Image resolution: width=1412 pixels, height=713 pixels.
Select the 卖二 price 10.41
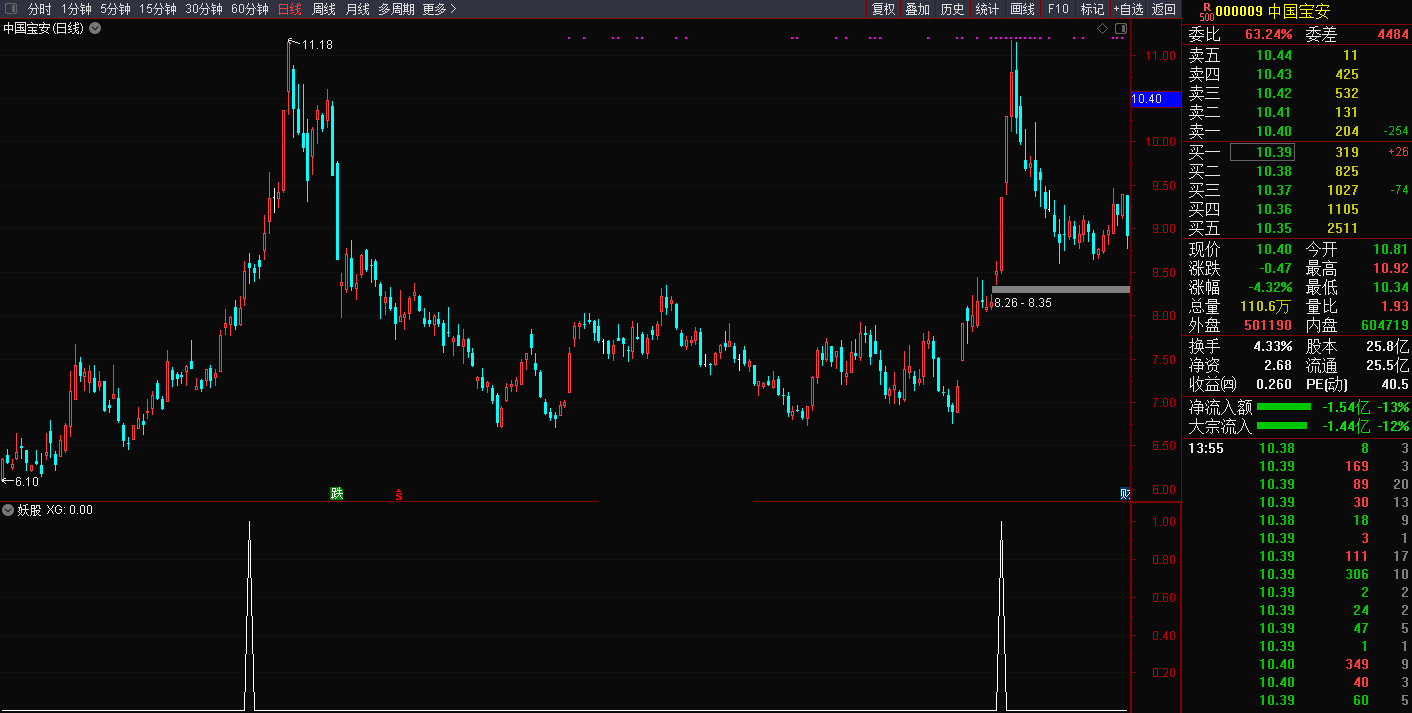[x=1274, y=113]
